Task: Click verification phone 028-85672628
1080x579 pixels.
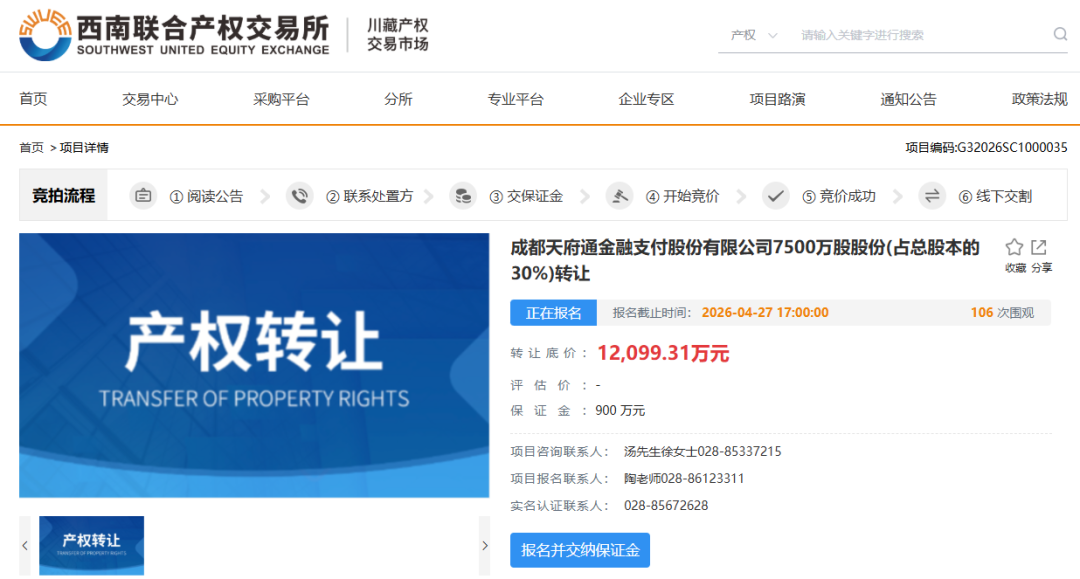Action: click(x=666, y=505)
